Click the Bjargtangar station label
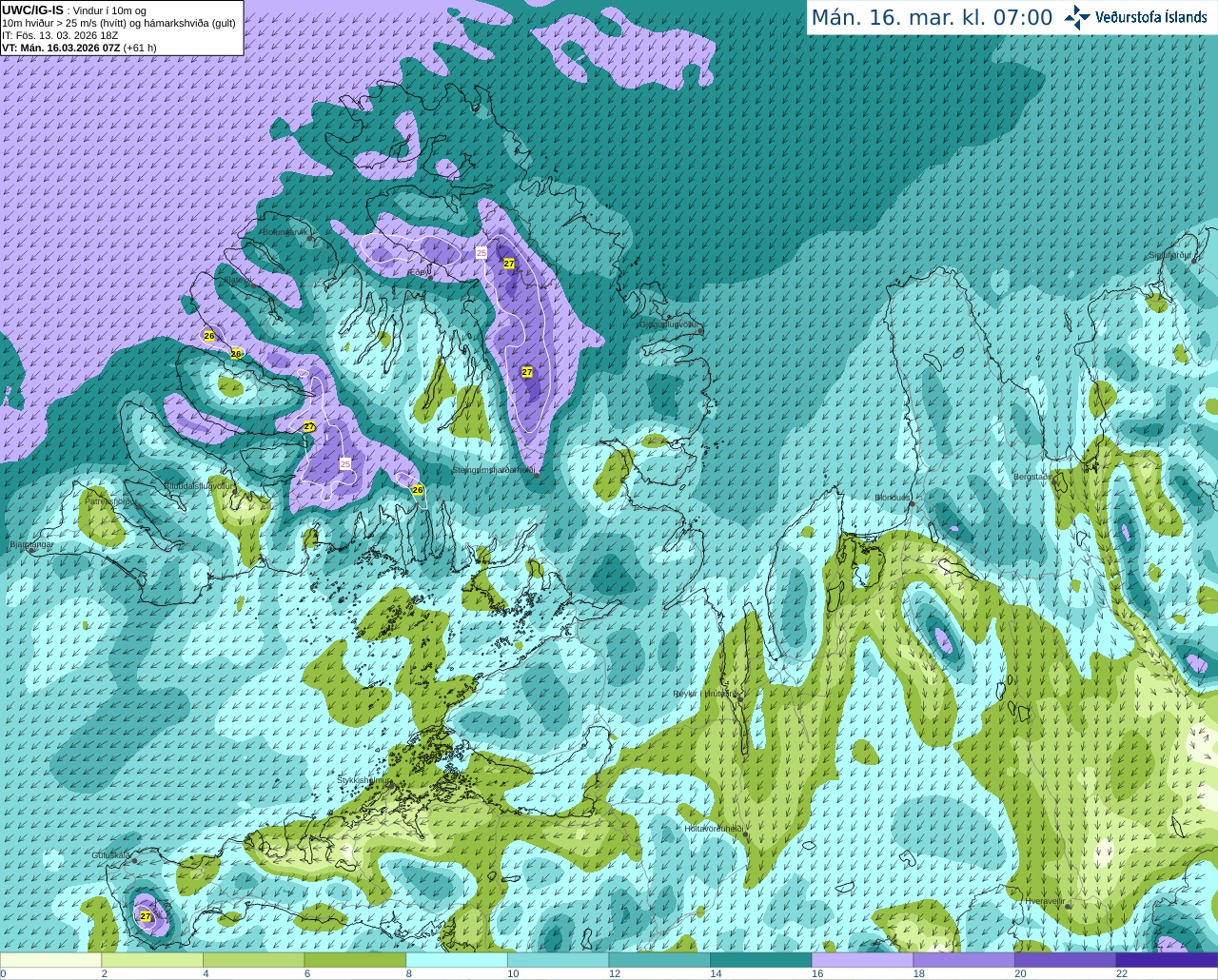The height and width of the screenshot is (980, 1218). tap(31, 544)
